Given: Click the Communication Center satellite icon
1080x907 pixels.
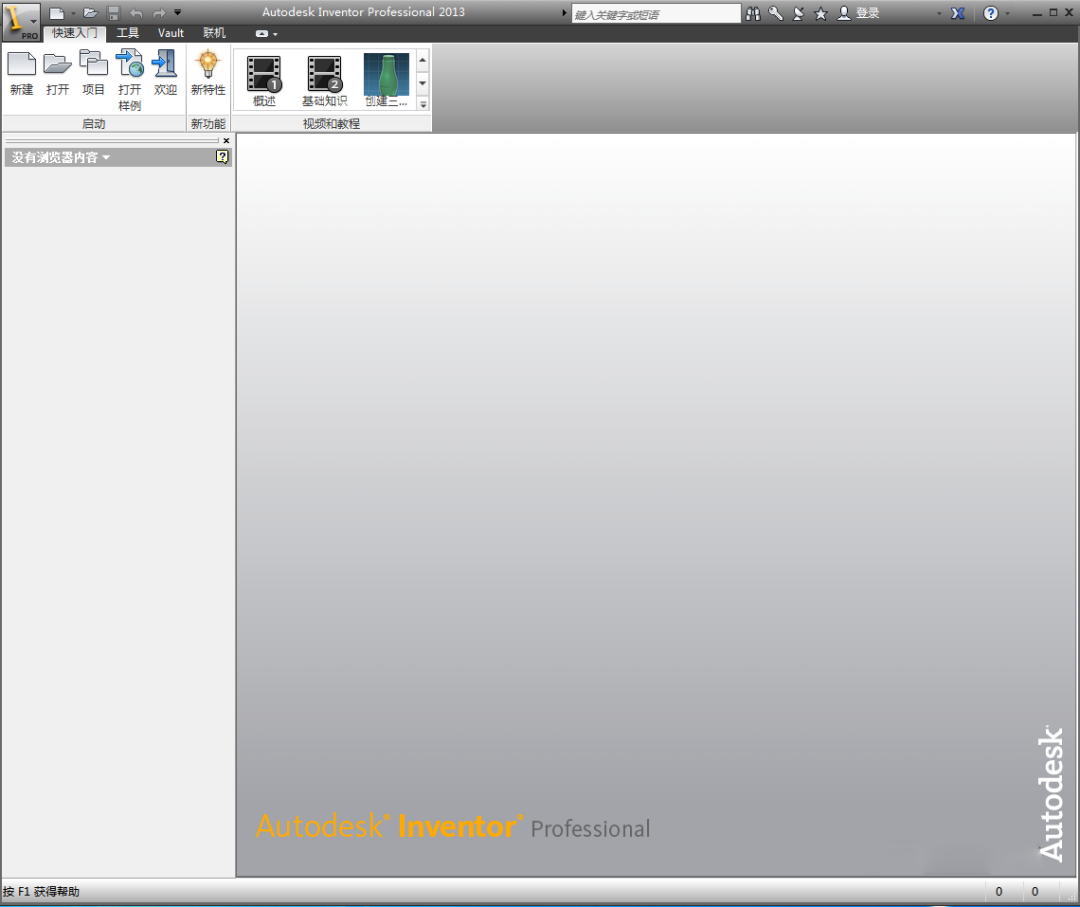Looking at the screenshot, I should click(798, 13).
